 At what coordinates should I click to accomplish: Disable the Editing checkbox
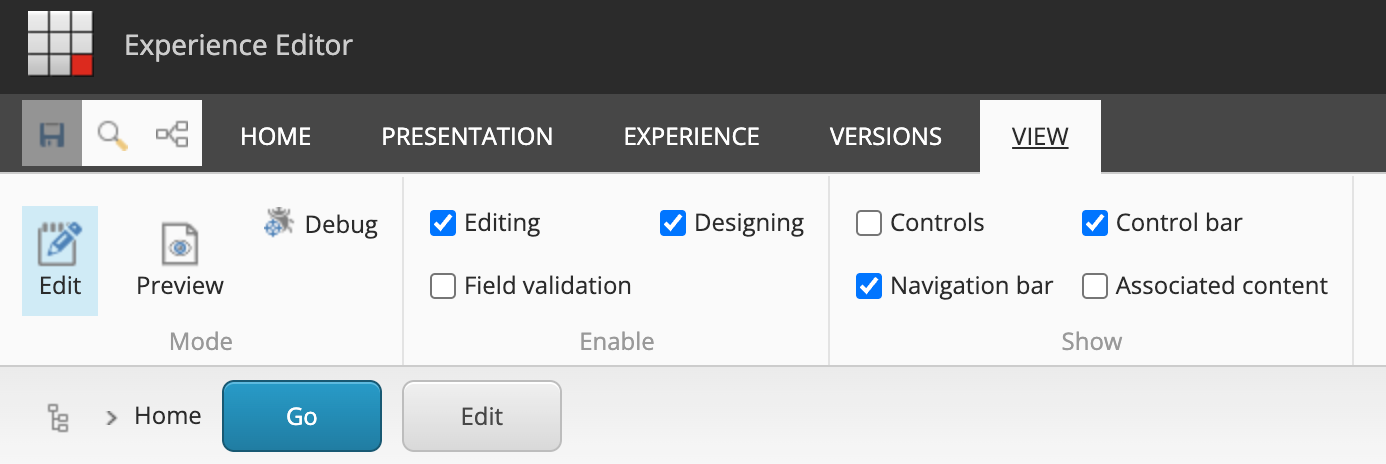pyautogui.click(x=443, y=223)
